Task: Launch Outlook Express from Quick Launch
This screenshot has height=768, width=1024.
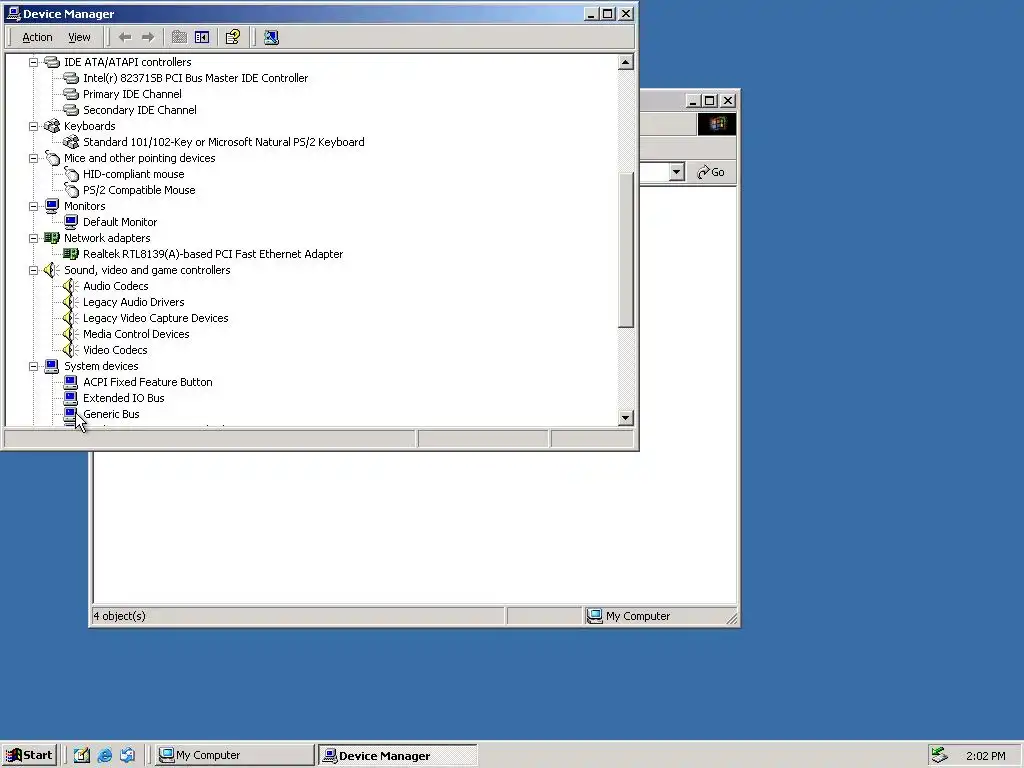Action: [x=127, y=756]
